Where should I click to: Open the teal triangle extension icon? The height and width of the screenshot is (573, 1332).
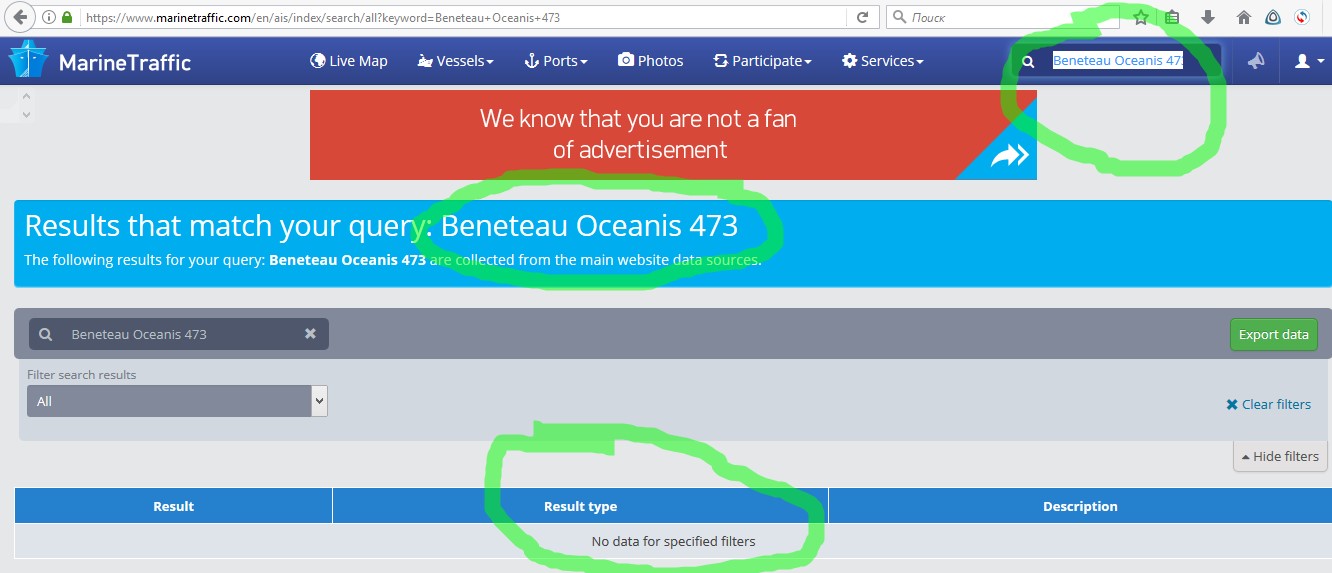coord(1273,17)
